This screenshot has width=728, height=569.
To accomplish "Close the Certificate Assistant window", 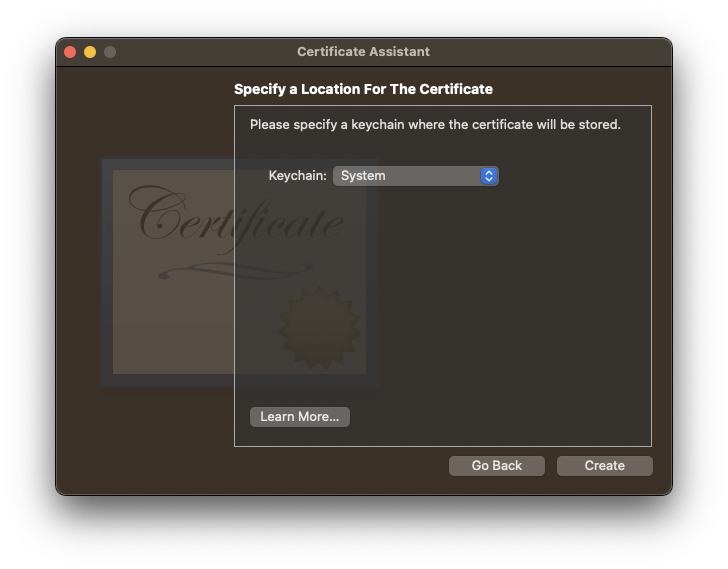I will (x=70, y=52).
